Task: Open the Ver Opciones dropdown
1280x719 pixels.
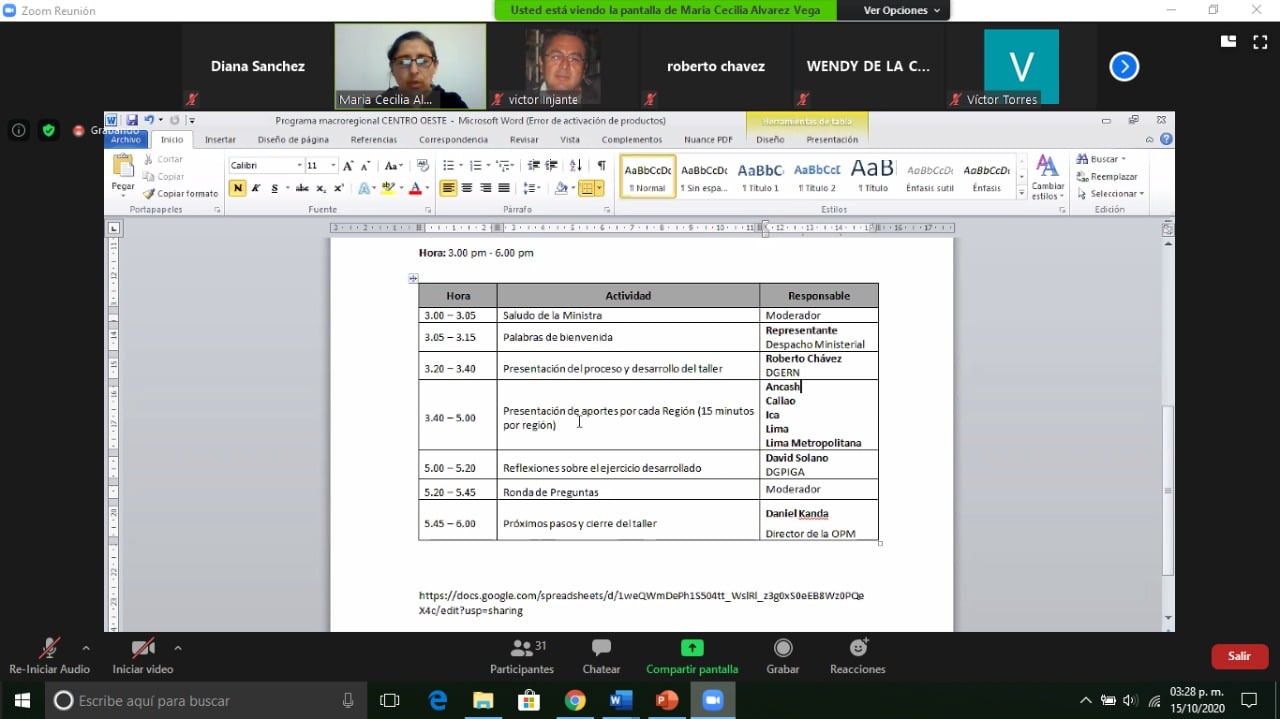Action: click(902, 10)
